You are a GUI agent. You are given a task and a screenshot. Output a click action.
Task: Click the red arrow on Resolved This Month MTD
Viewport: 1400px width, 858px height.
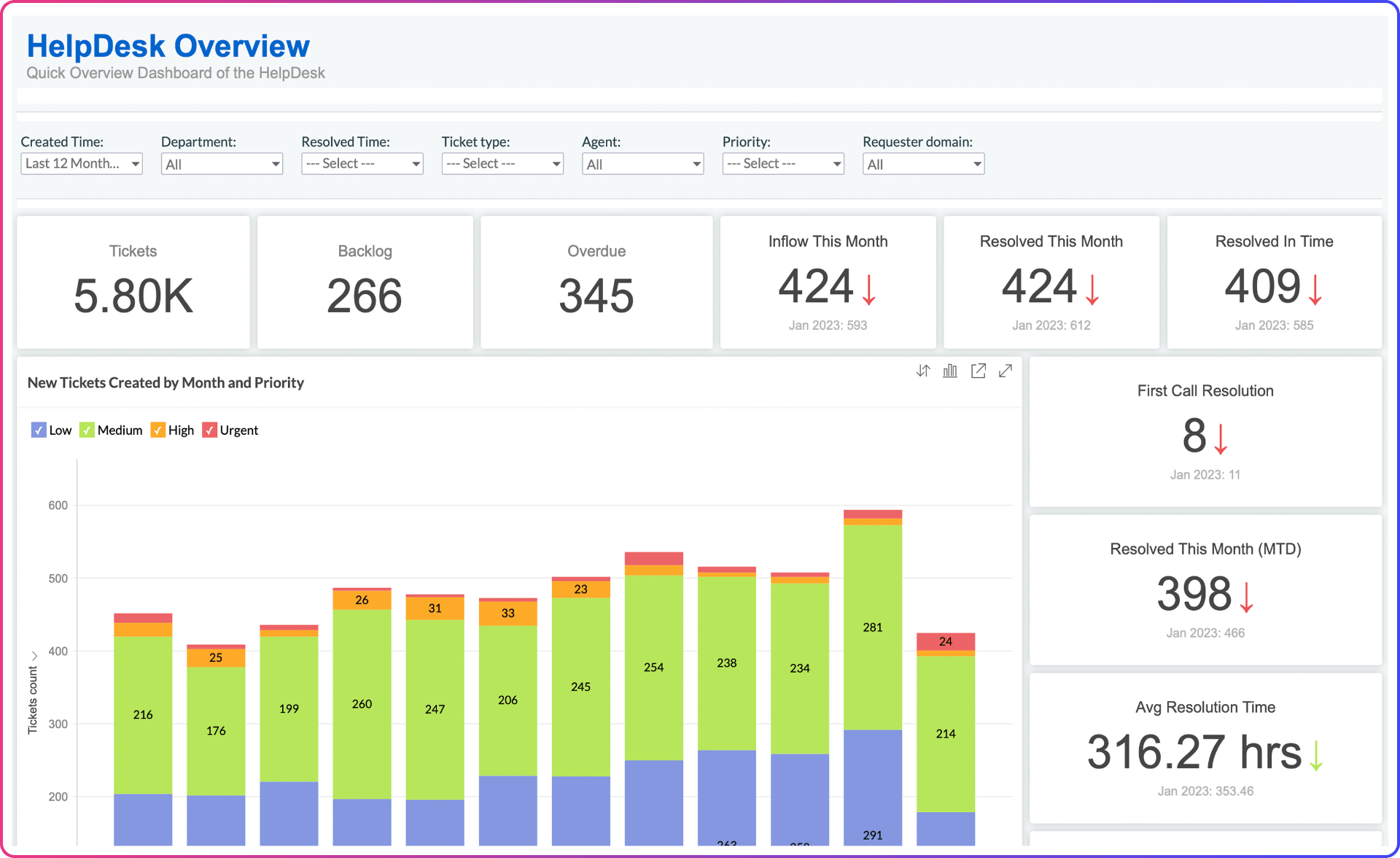tap(1248, 598)
